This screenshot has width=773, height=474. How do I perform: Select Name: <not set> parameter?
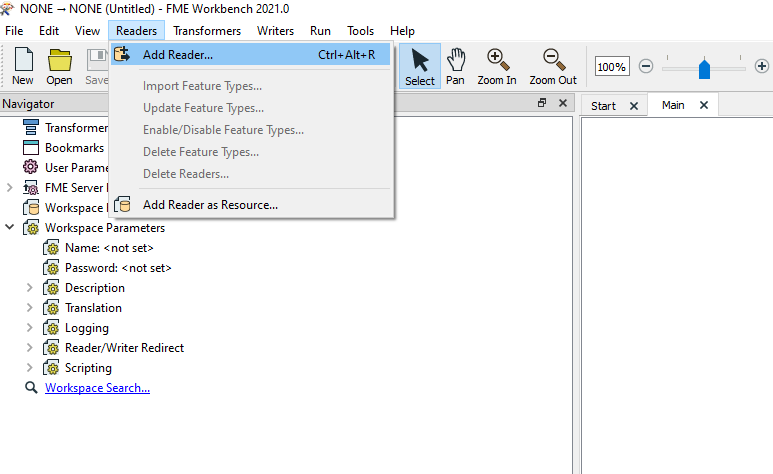pyautogui.click(x=109, y=248)
